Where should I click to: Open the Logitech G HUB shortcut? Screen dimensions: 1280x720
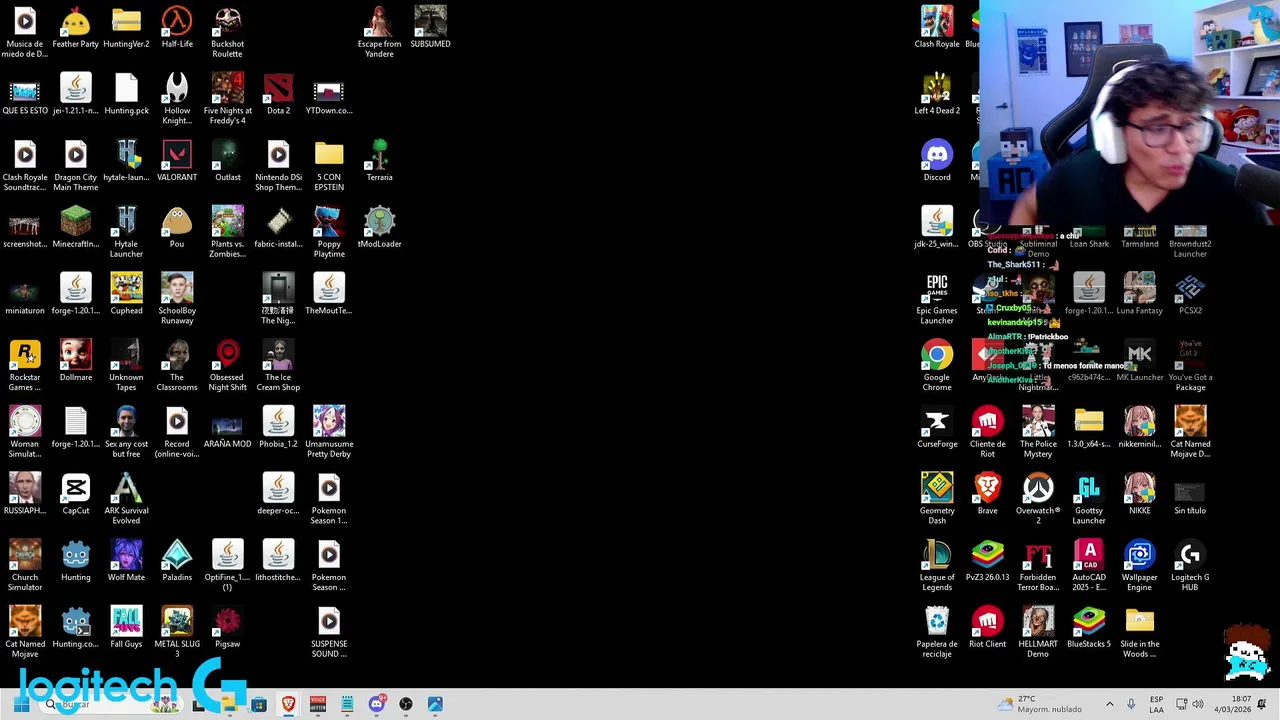tap(1190, 566)
